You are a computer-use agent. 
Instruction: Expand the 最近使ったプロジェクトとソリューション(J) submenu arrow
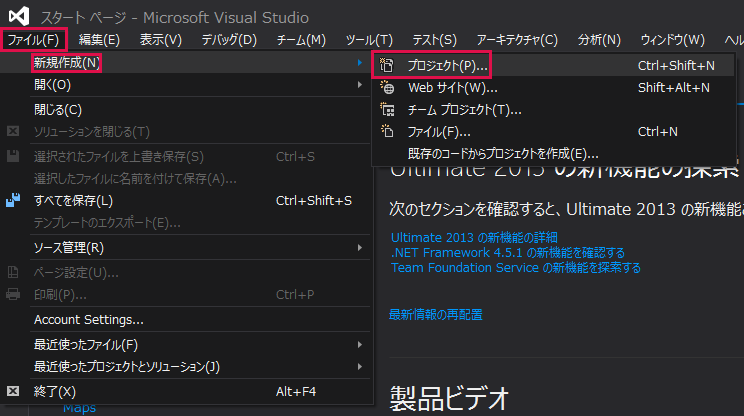pos(360,367)
